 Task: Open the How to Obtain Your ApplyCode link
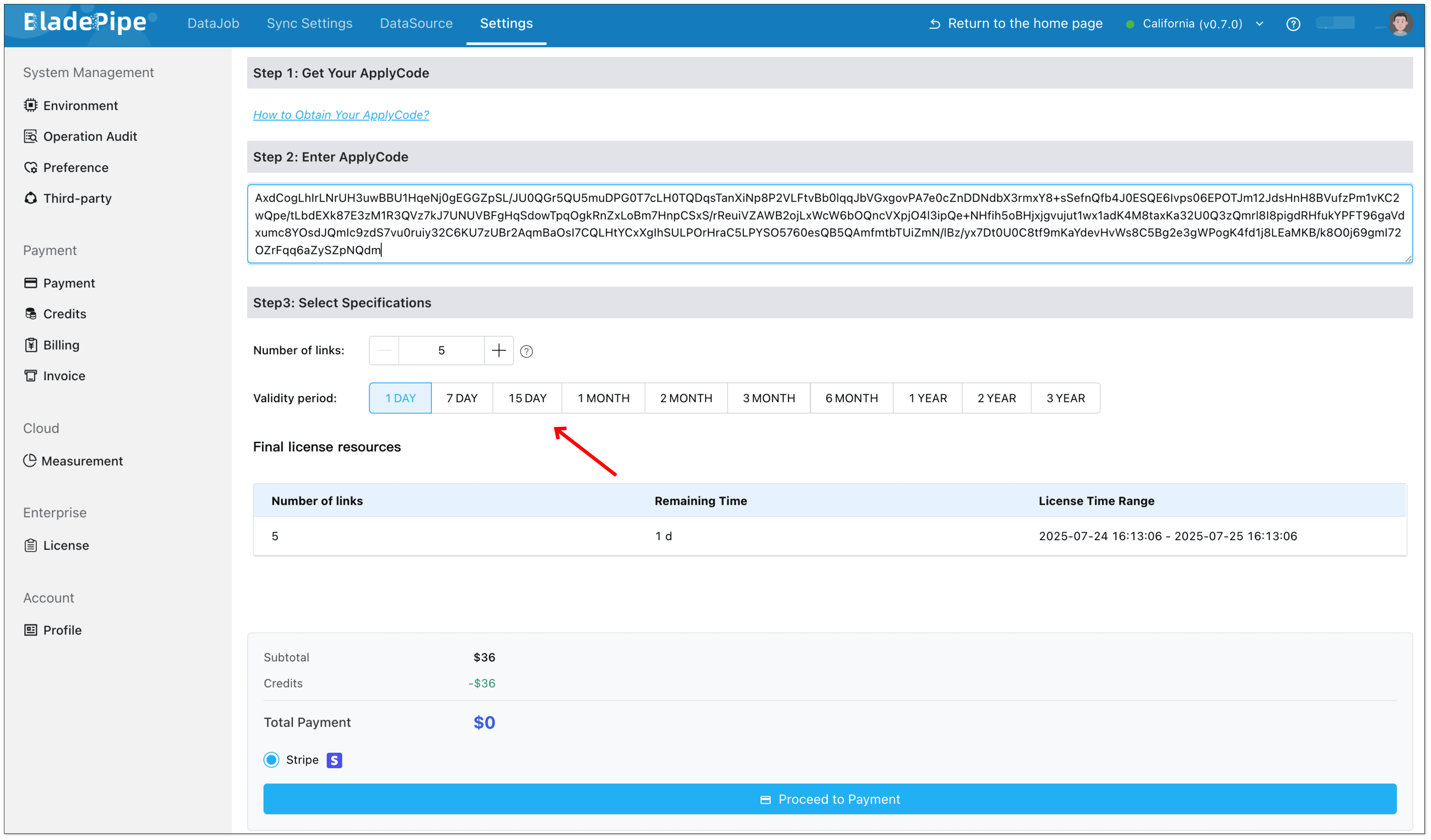point(341,115)
